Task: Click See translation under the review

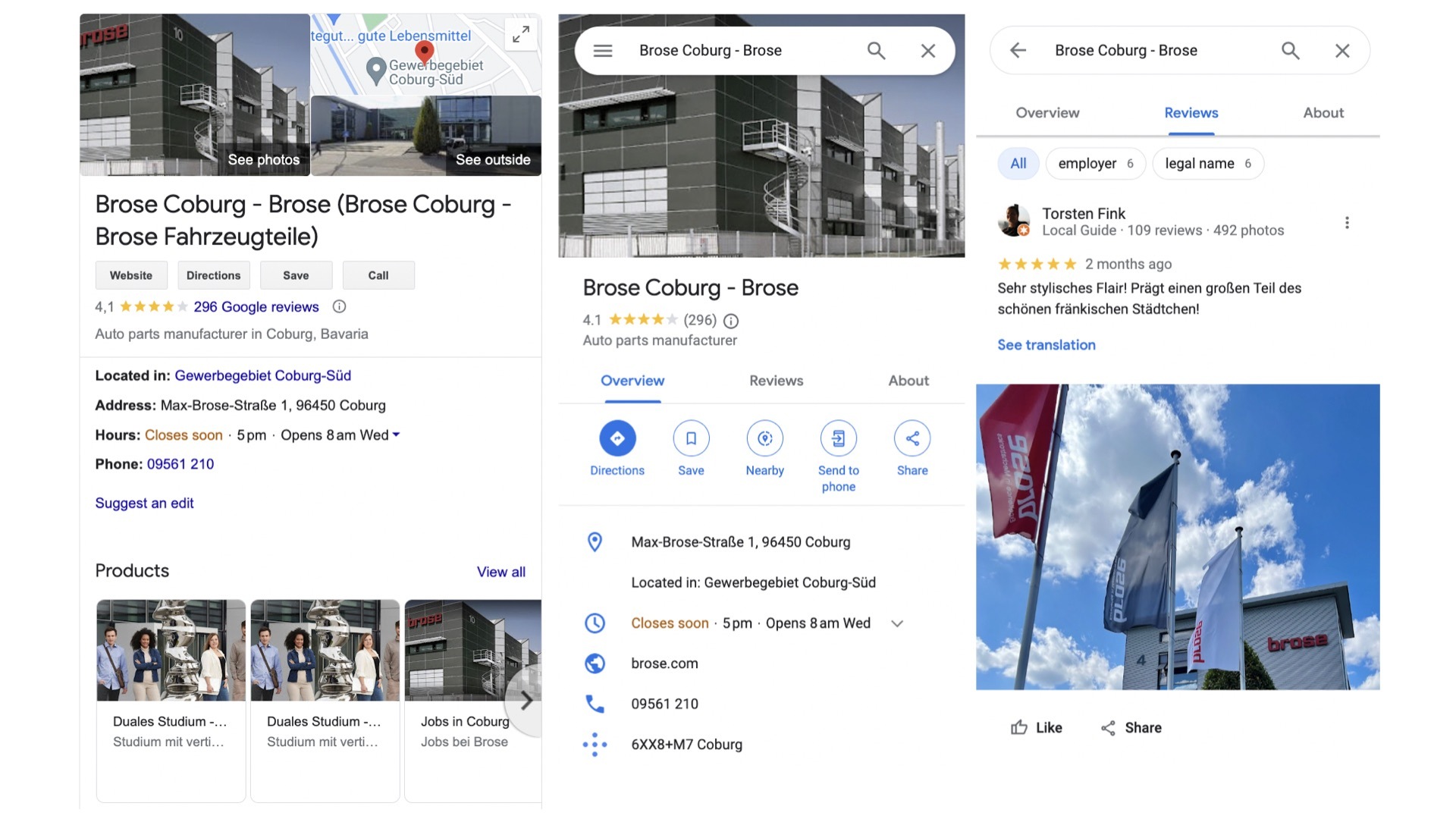Action: pyautogui.click(x=1046, y=344)
